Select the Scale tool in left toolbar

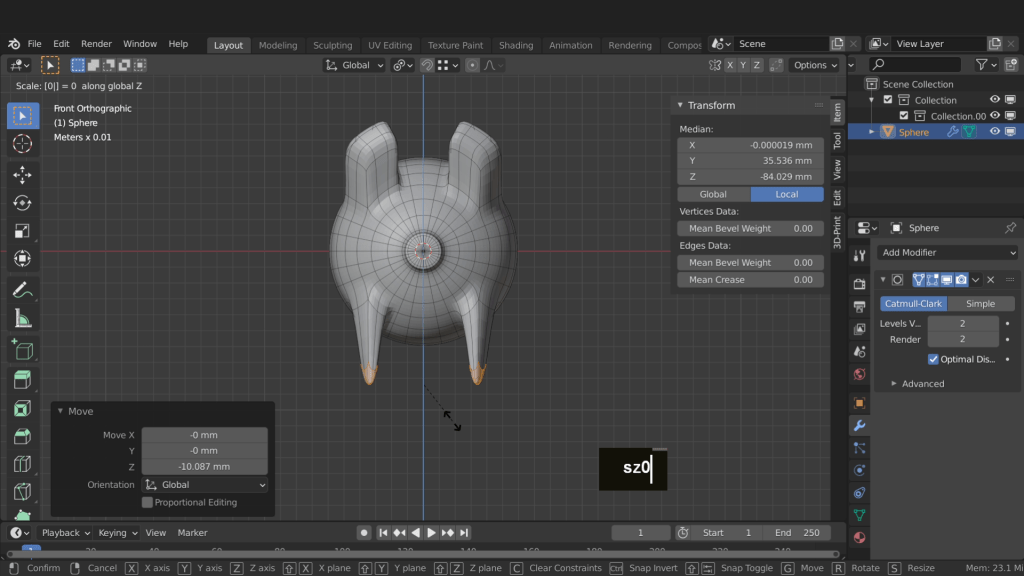[22, 231]
